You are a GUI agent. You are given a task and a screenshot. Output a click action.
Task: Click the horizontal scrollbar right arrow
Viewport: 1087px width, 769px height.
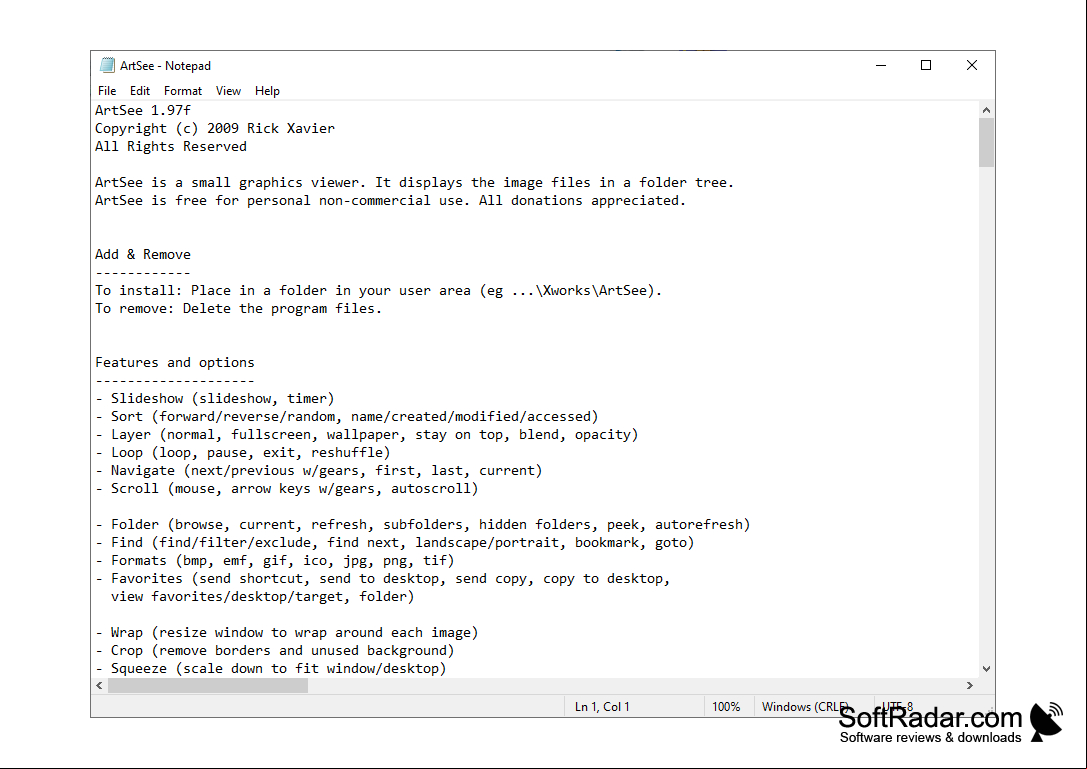pos(970,685)
